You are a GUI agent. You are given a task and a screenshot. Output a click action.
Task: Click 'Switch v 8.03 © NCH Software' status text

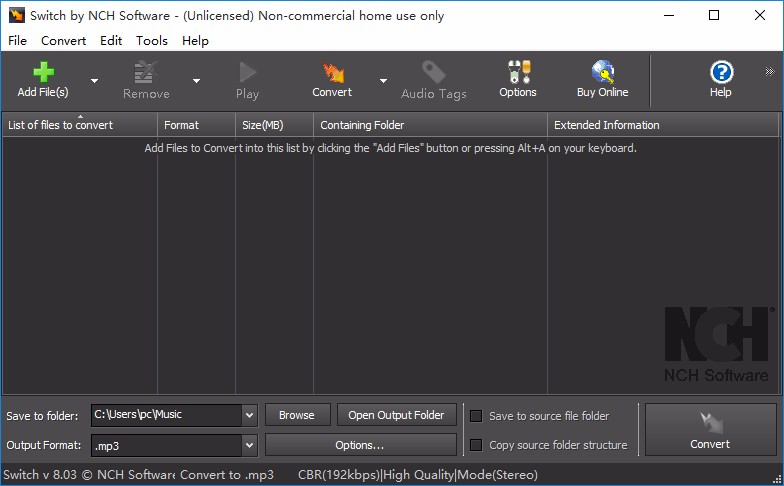point(89,474)
